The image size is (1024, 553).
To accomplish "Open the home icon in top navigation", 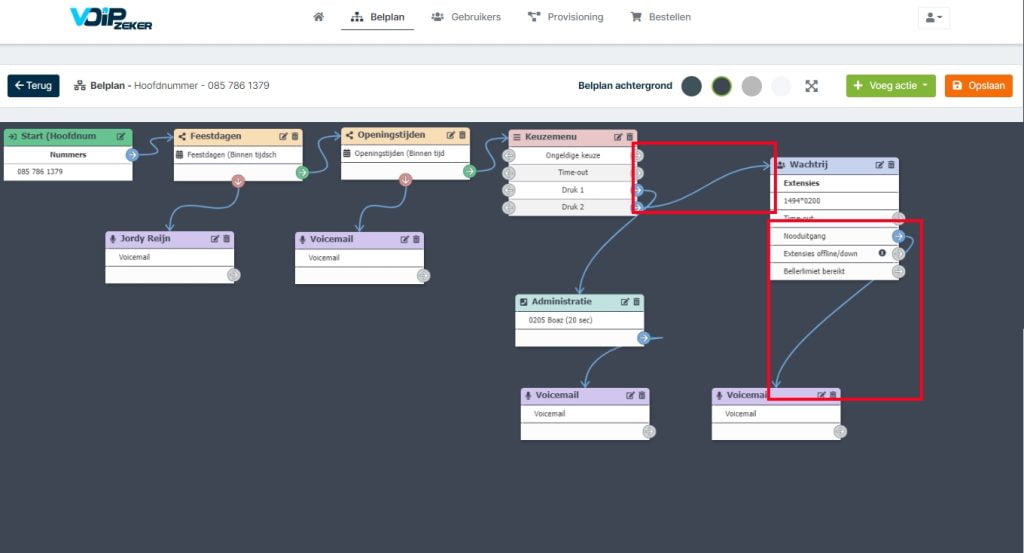I will click(318, 17).
